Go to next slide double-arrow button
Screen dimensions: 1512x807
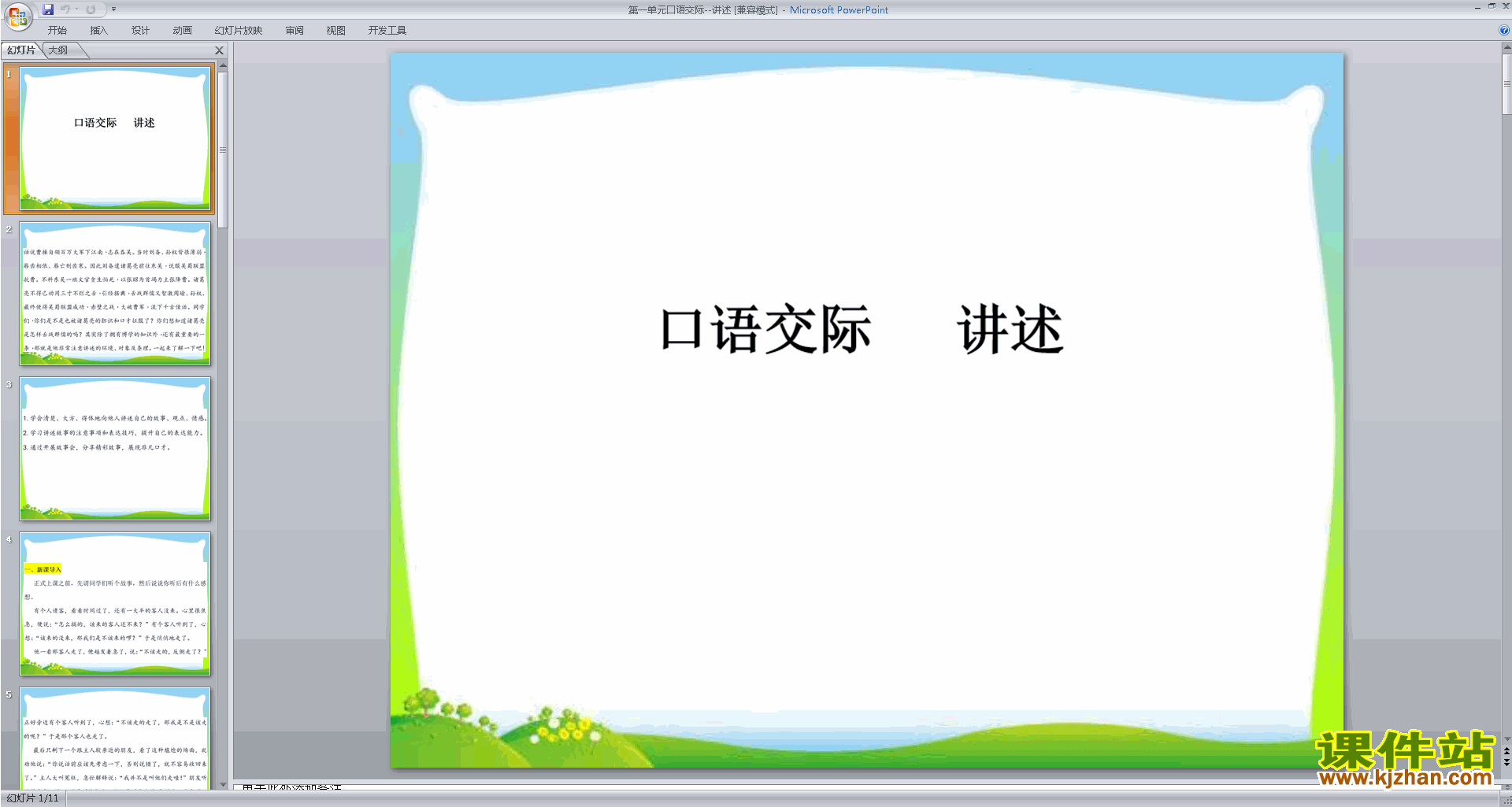pos(1506,762)
